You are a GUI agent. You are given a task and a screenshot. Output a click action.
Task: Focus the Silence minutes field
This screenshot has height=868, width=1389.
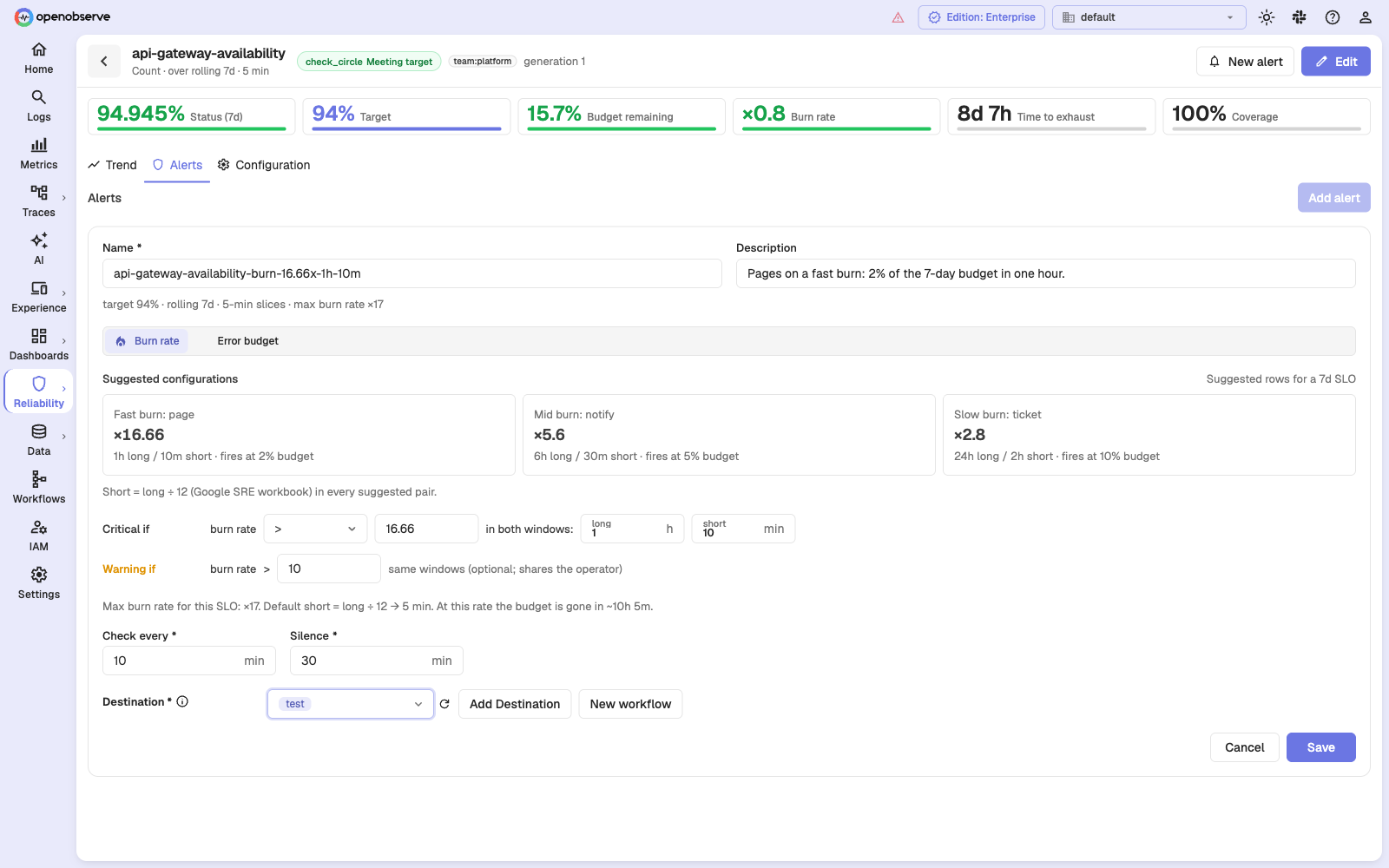[x=377, y=661]
